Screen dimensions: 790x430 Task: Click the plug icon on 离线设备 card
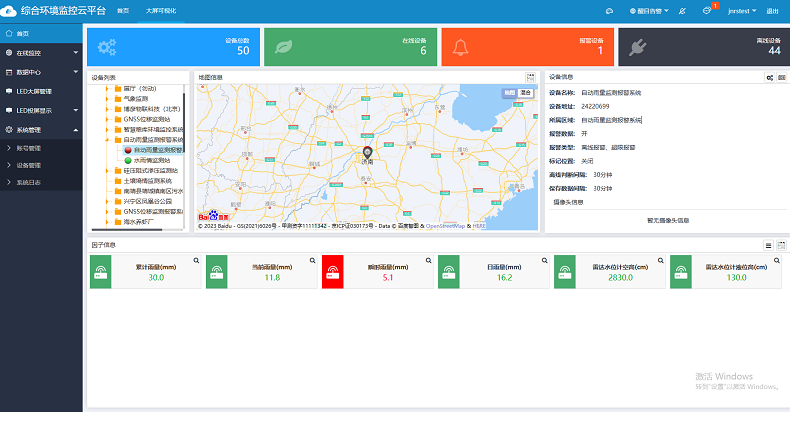pyautogui.click(x=638, y=47)
